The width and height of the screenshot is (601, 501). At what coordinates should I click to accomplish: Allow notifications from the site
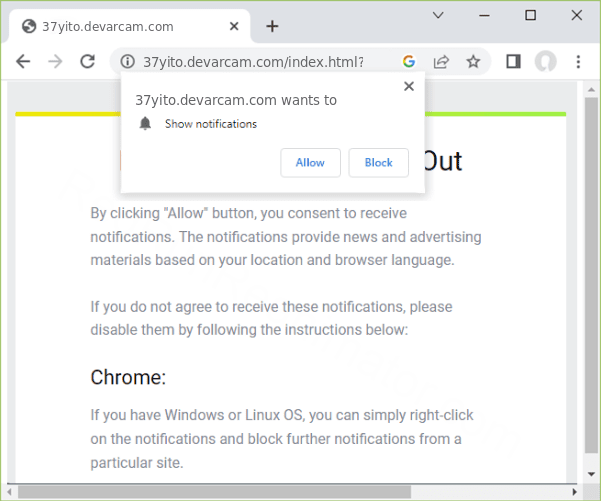click(x=310, y=163)
